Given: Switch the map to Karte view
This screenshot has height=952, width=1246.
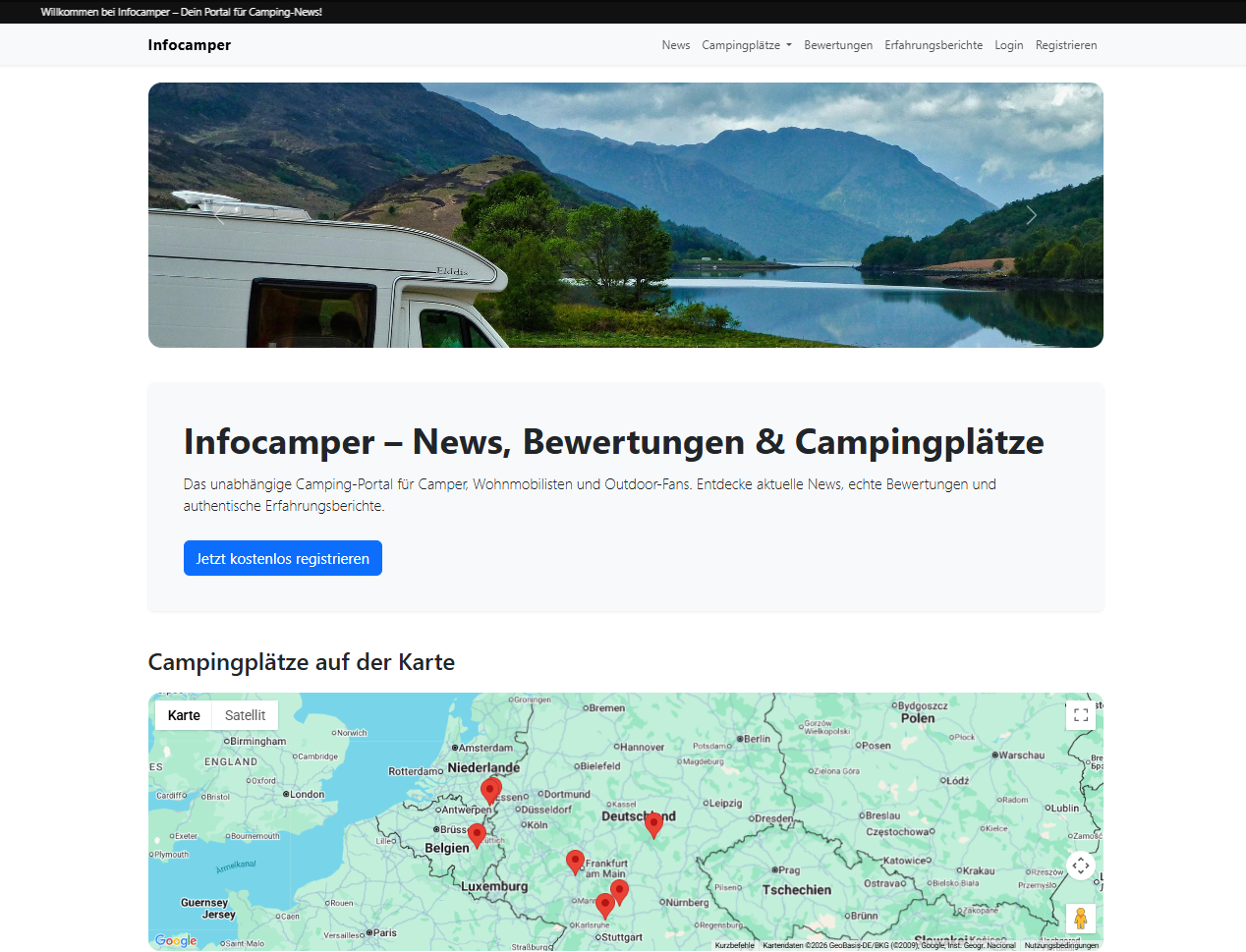Looking at the screenshot, I should coord(184,715).
